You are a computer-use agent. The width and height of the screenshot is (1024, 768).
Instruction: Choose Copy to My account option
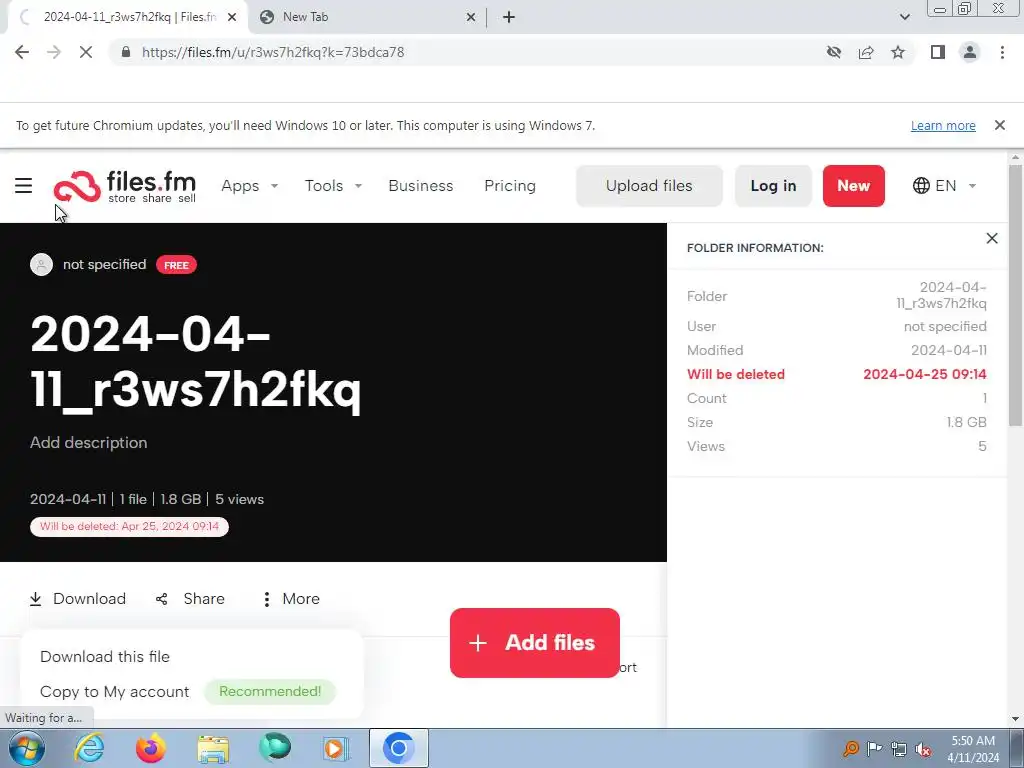[114, 692]
